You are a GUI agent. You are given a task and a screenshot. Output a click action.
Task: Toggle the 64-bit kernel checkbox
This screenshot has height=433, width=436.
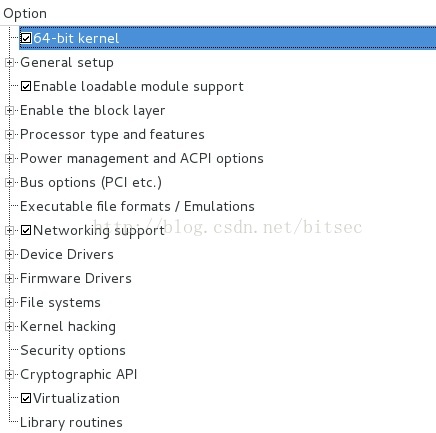coord(26,38)
